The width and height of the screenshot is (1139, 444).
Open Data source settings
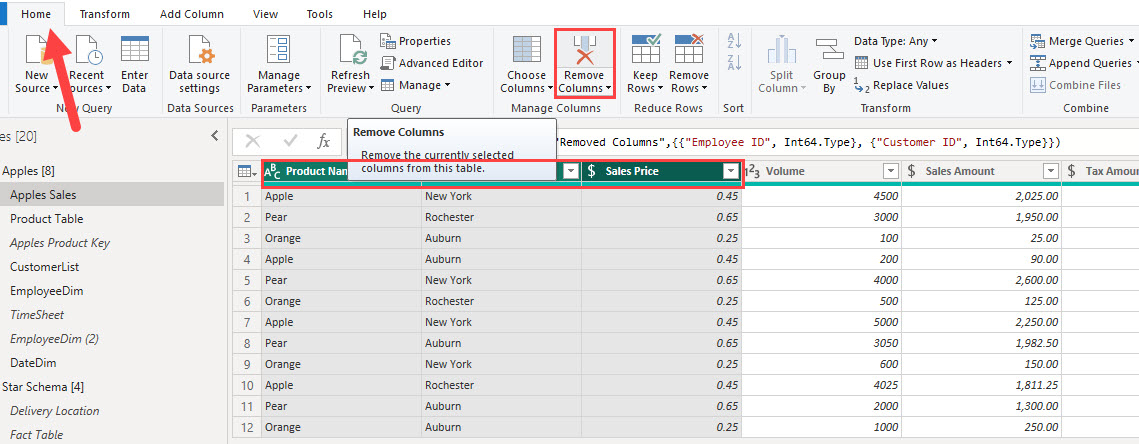pyautogui.click(x=199, y=65)
